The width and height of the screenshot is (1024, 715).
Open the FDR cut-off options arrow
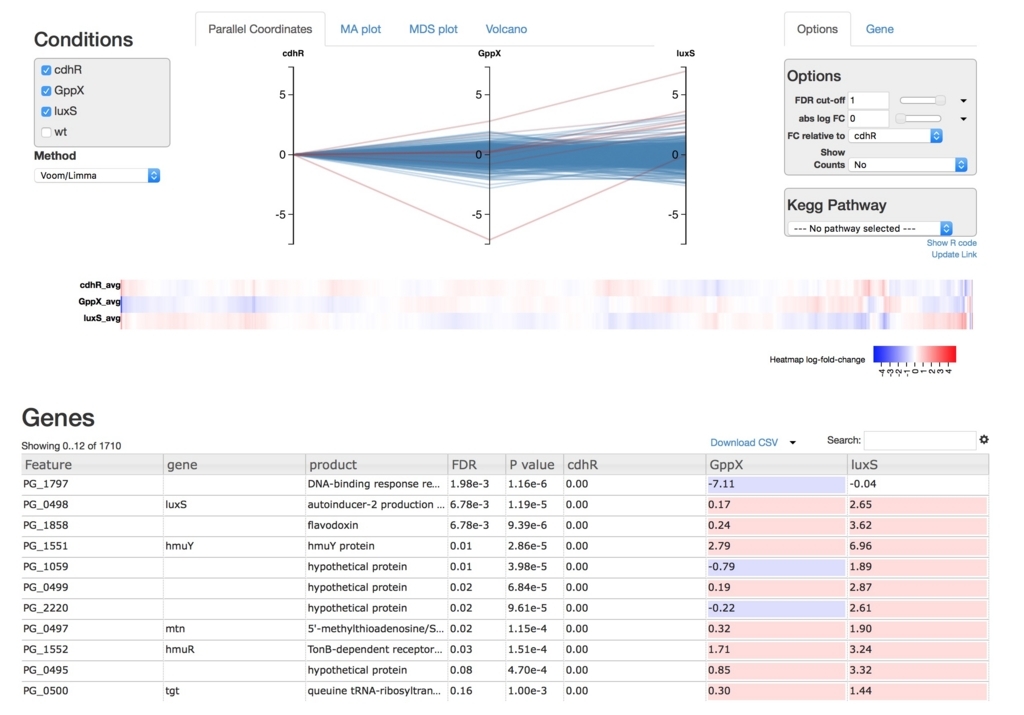point(961,100)
